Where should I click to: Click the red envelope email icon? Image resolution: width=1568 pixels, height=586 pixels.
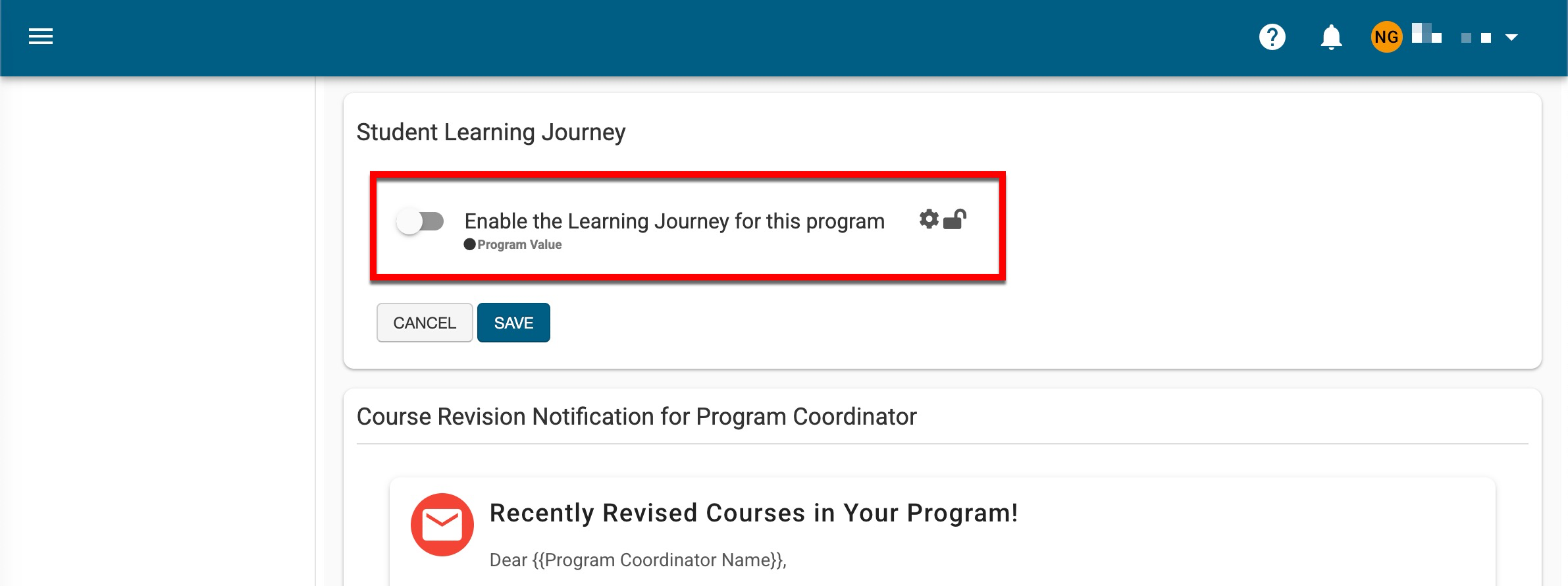(442, 525)
